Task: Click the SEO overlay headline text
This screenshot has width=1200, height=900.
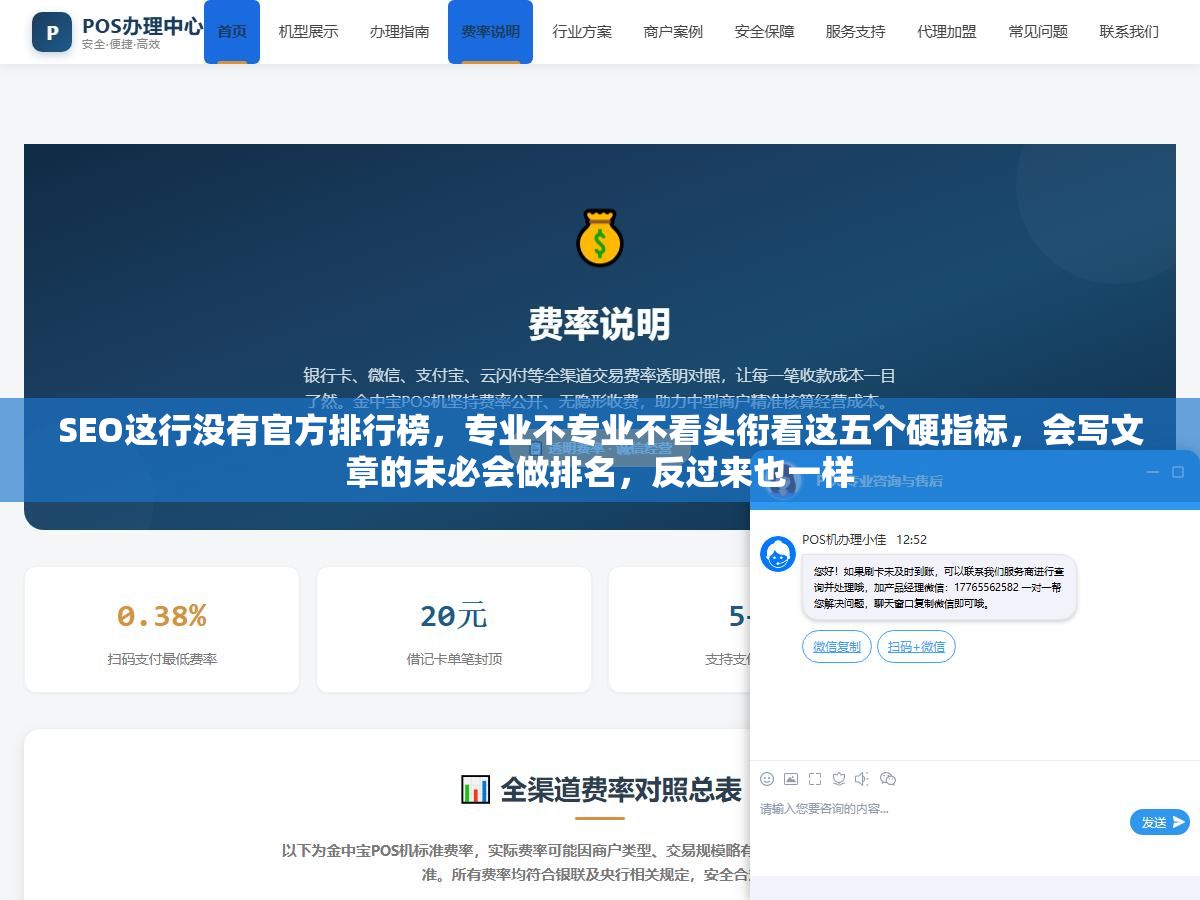Action: coord(600,451)
